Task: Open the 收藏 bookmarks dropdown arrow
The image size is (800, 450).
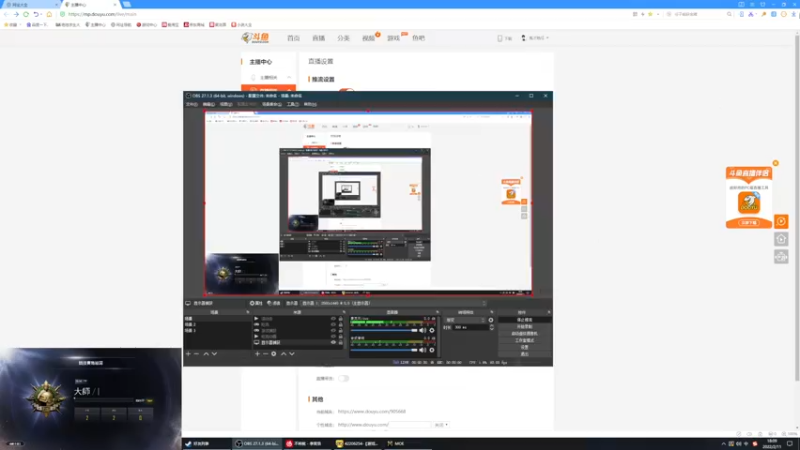Action: click(20, 24)
